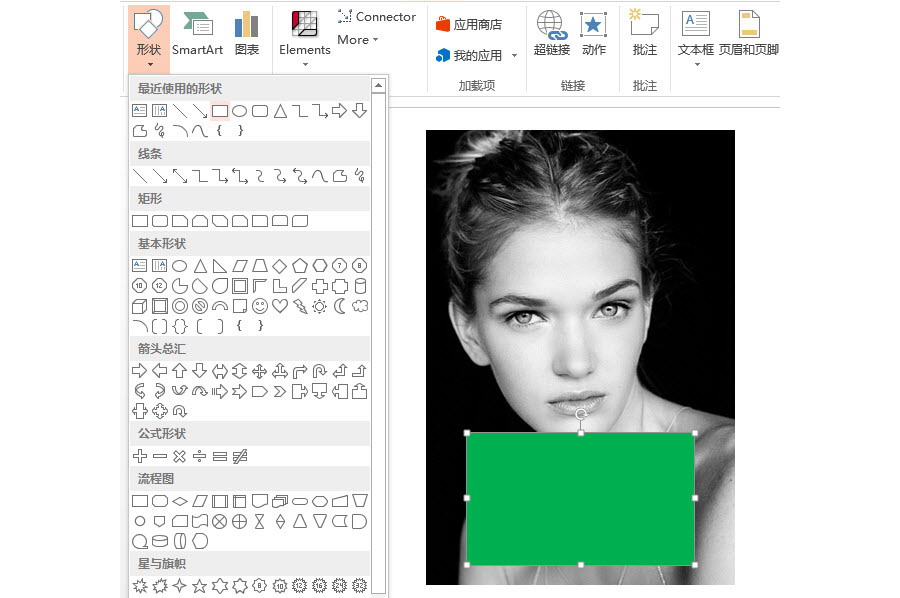Pick the up arrow in 箭头总汇
Image resolution: width=900 pixels, height=598 pixels.
point(180,371)
